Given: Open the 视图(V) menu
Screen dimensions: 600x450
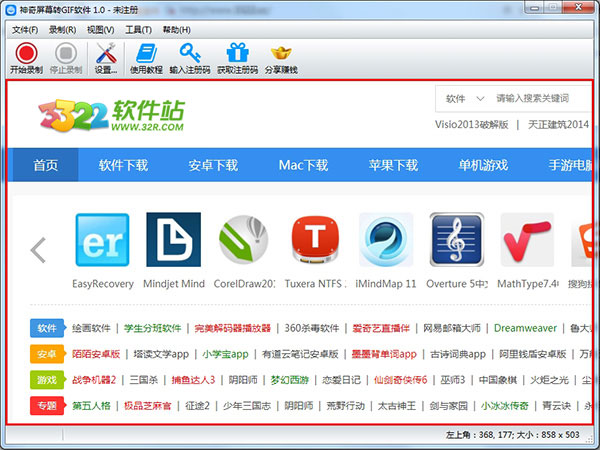Looking at the screenshot, I should pyautogui.click(x=101, y=30).
